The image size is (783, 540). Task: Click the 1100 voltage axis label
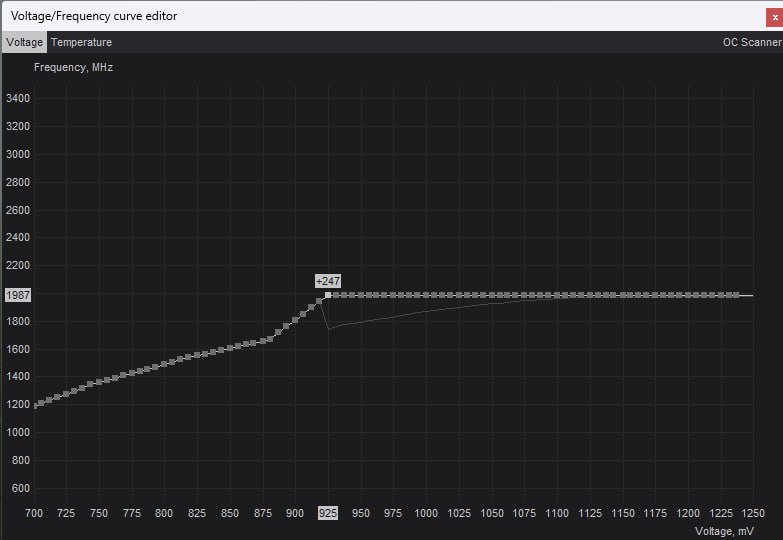point(557,513)
